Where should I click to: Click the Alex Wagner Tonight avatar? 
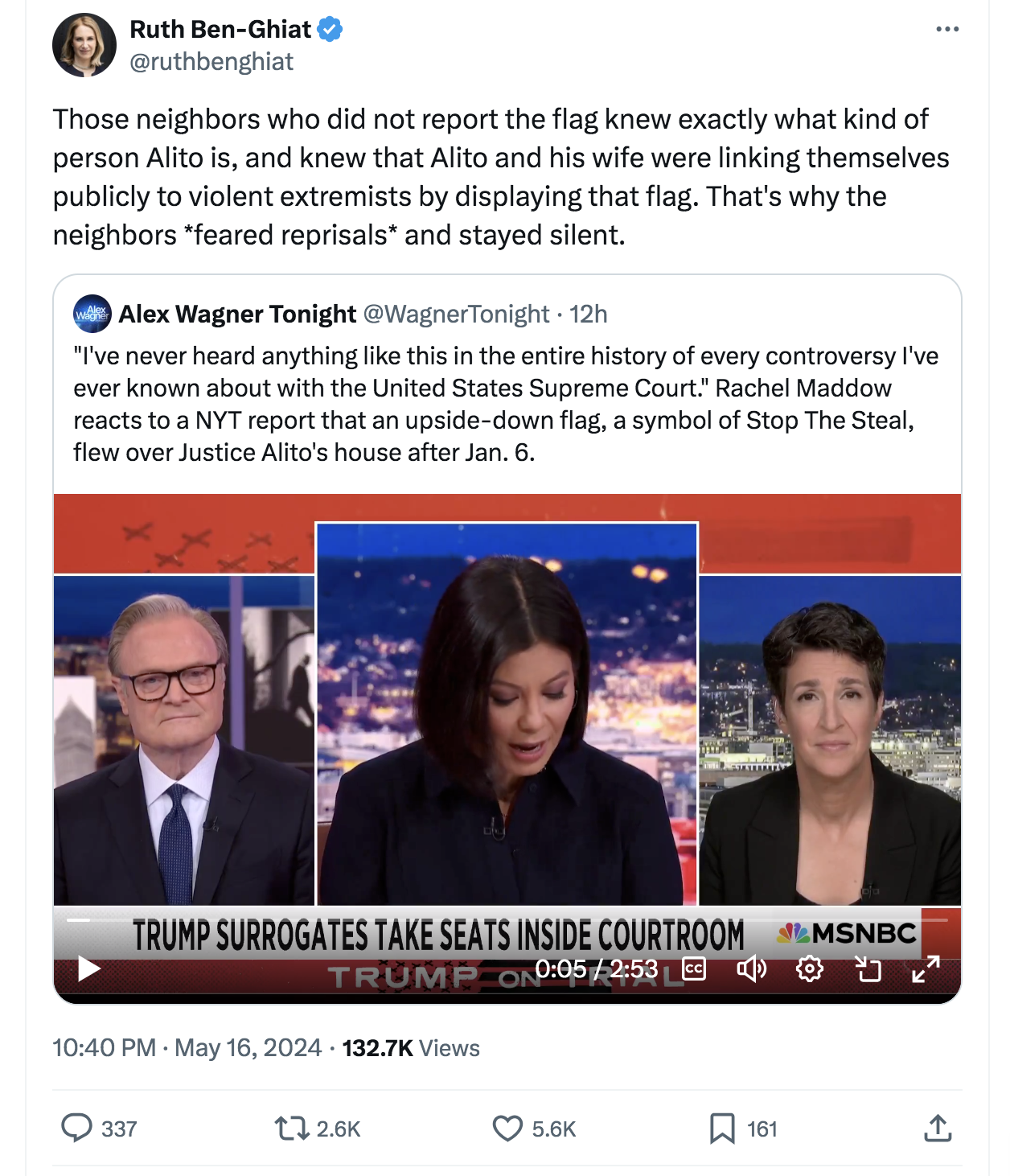pyautogui.click(x=92, y=314)
